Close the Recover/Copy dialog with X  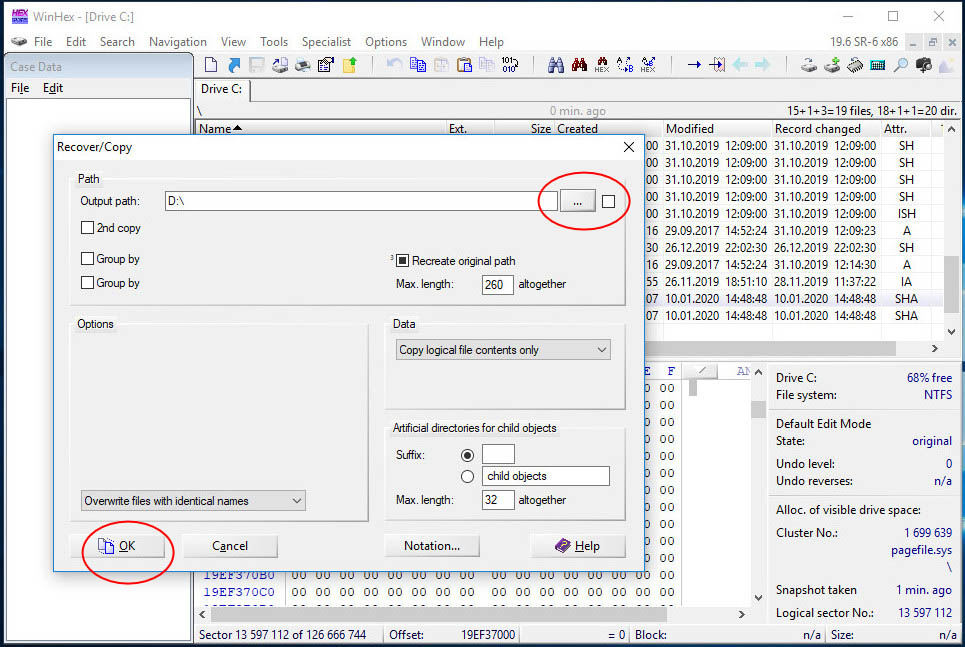[x=628, y=147]
